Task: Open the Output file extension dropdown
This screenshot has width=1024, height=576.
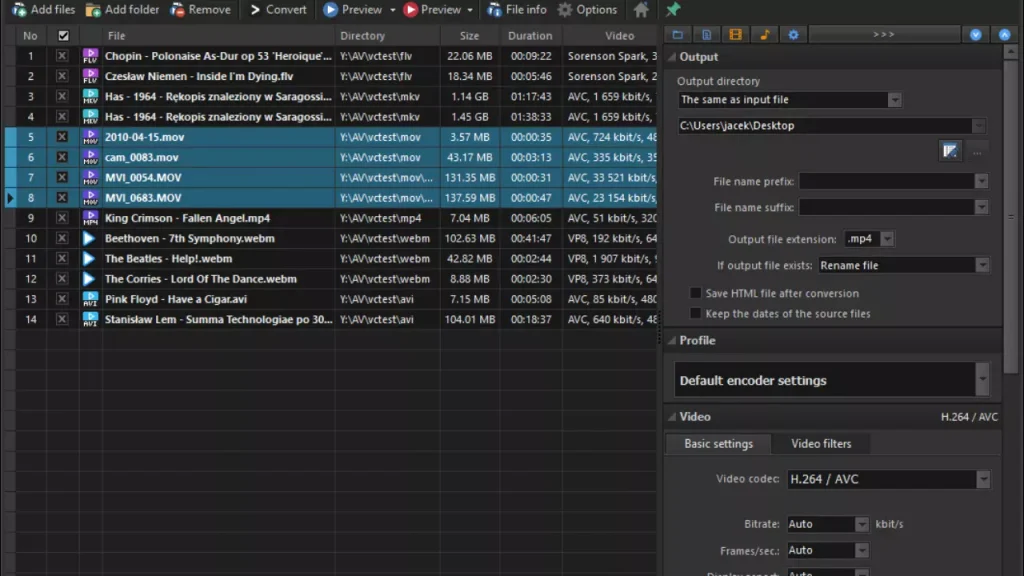Action: (887, 239)
